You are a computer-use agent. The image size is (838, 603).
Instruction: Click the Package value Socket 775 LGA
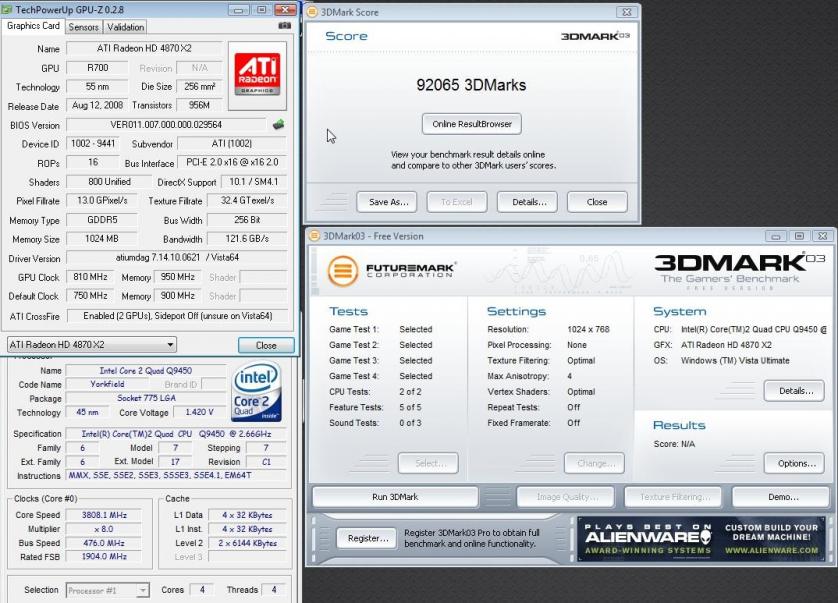pyautogui.click(x=145, y=398)
